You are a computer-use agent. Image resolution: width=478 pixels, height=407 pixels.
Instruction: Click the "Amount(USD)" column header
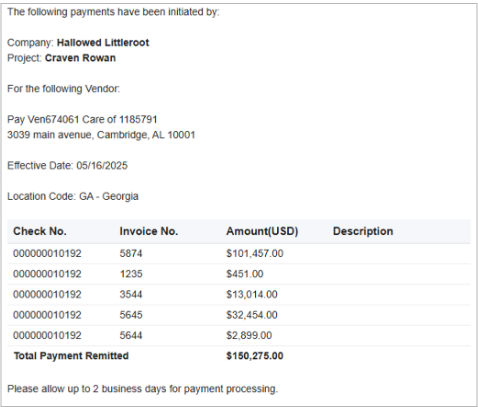(x=262, y=231)
